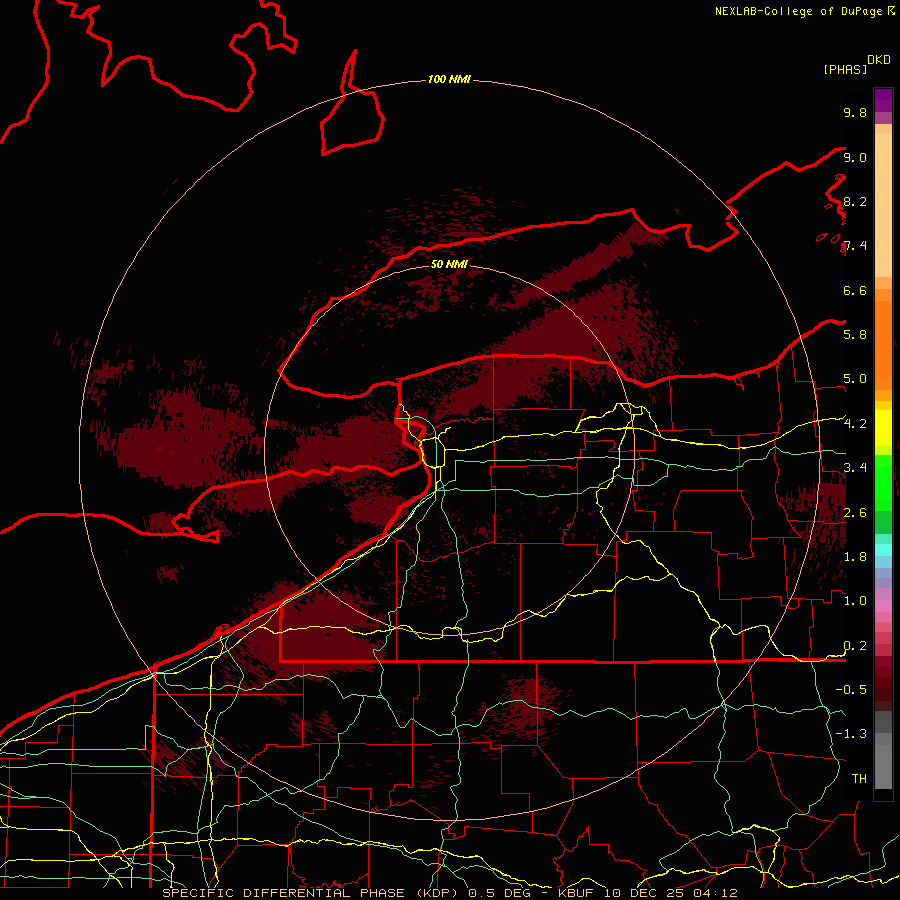Image resolution: width=900 pixels, height=900 pixels.
Task: Click the purple top segment of color bar
Action: [883, 100]
